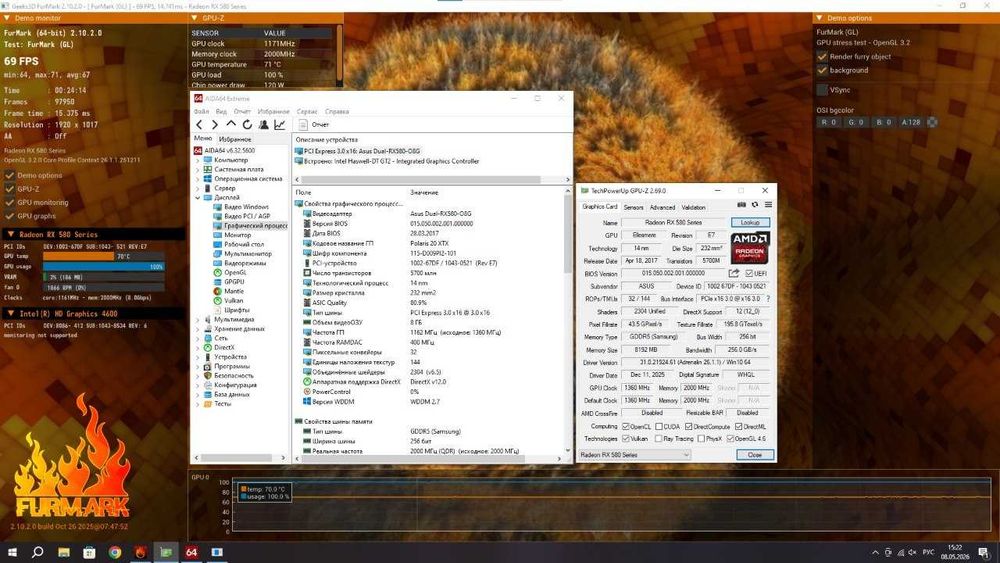Adjust the A:128 alpha value

pos(911,122)
